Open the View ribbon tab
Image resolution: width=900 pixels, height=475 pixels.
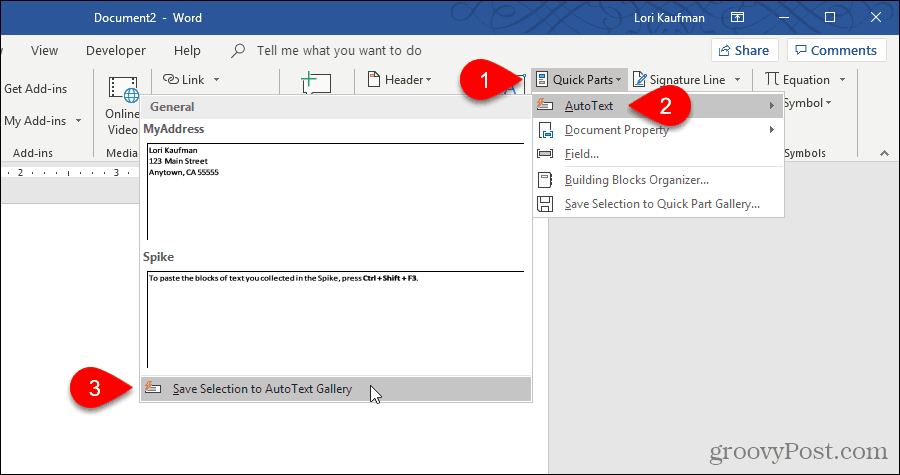[44, 50]
